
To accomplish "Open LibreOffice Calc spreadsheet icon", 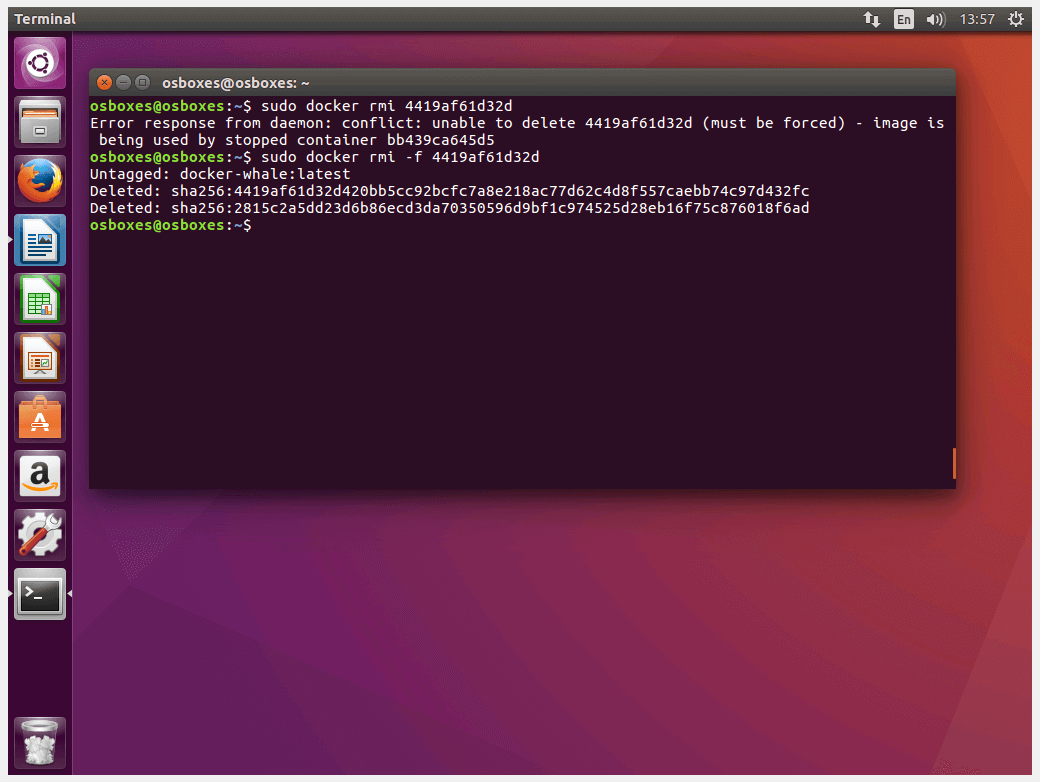I will [40, 299].
